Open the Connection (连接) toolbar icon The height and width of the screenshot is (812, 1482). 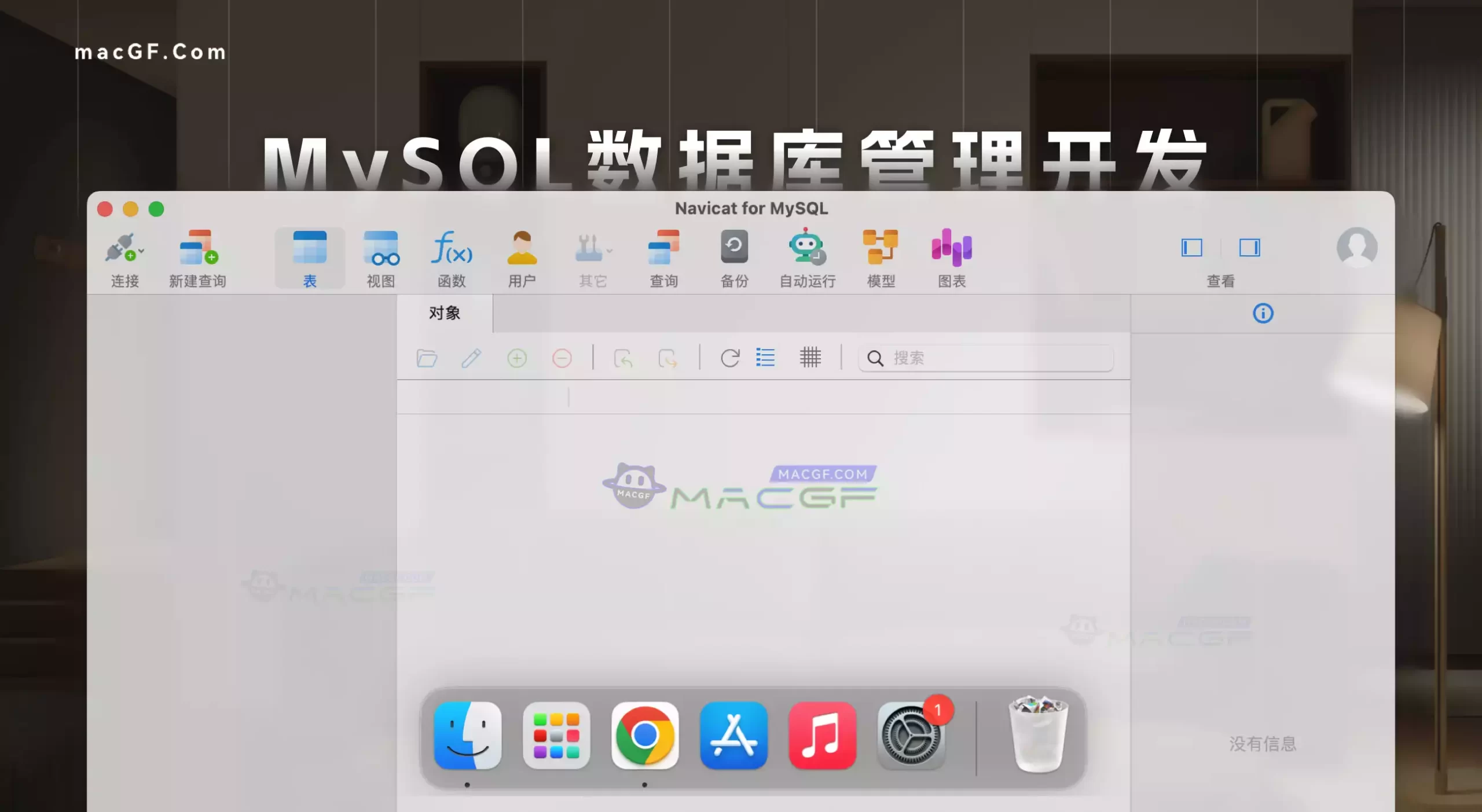[x=120, y=249]
